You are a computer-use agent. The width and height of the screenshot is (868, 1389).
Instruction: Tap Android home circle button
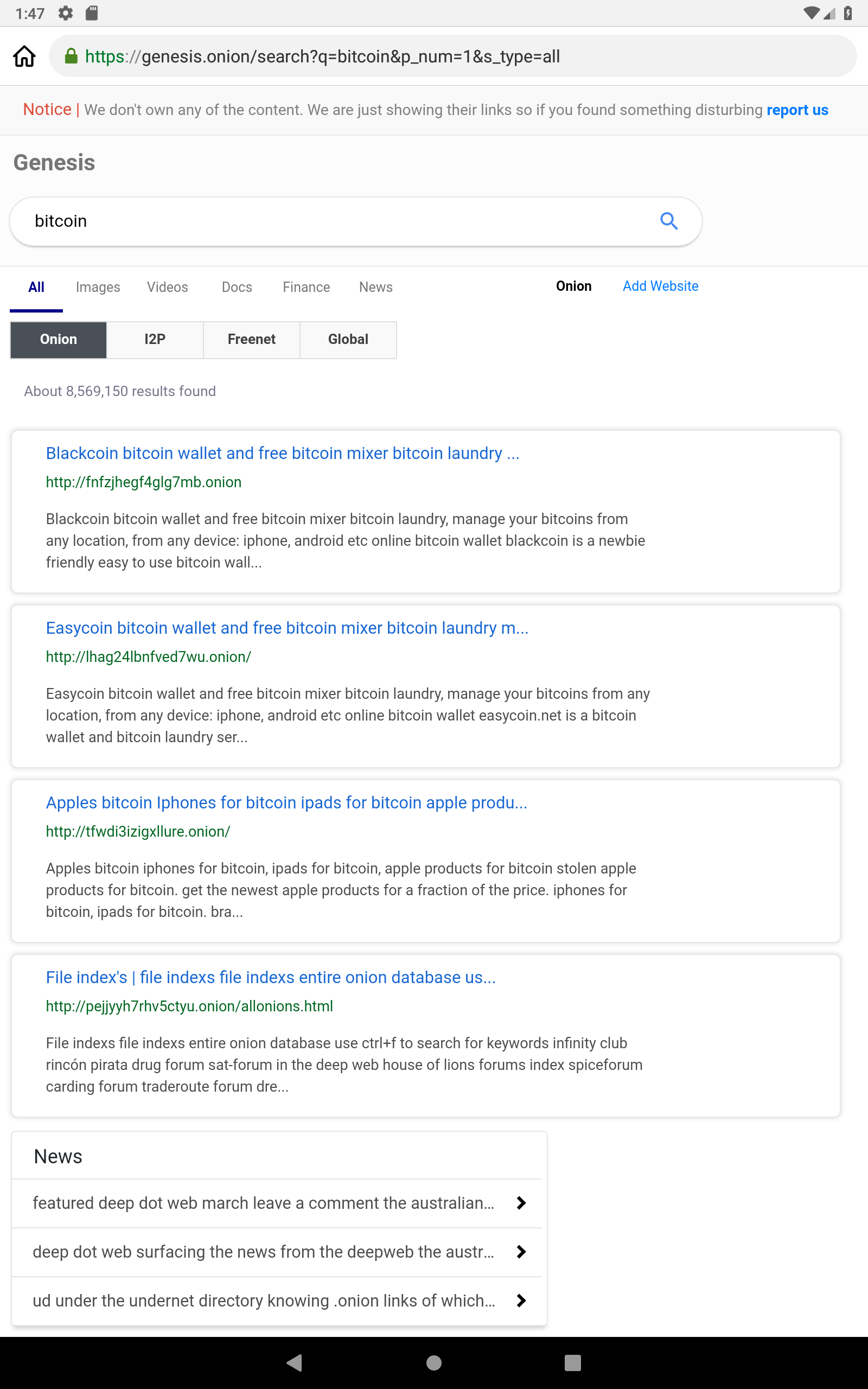click(434, 1362)
